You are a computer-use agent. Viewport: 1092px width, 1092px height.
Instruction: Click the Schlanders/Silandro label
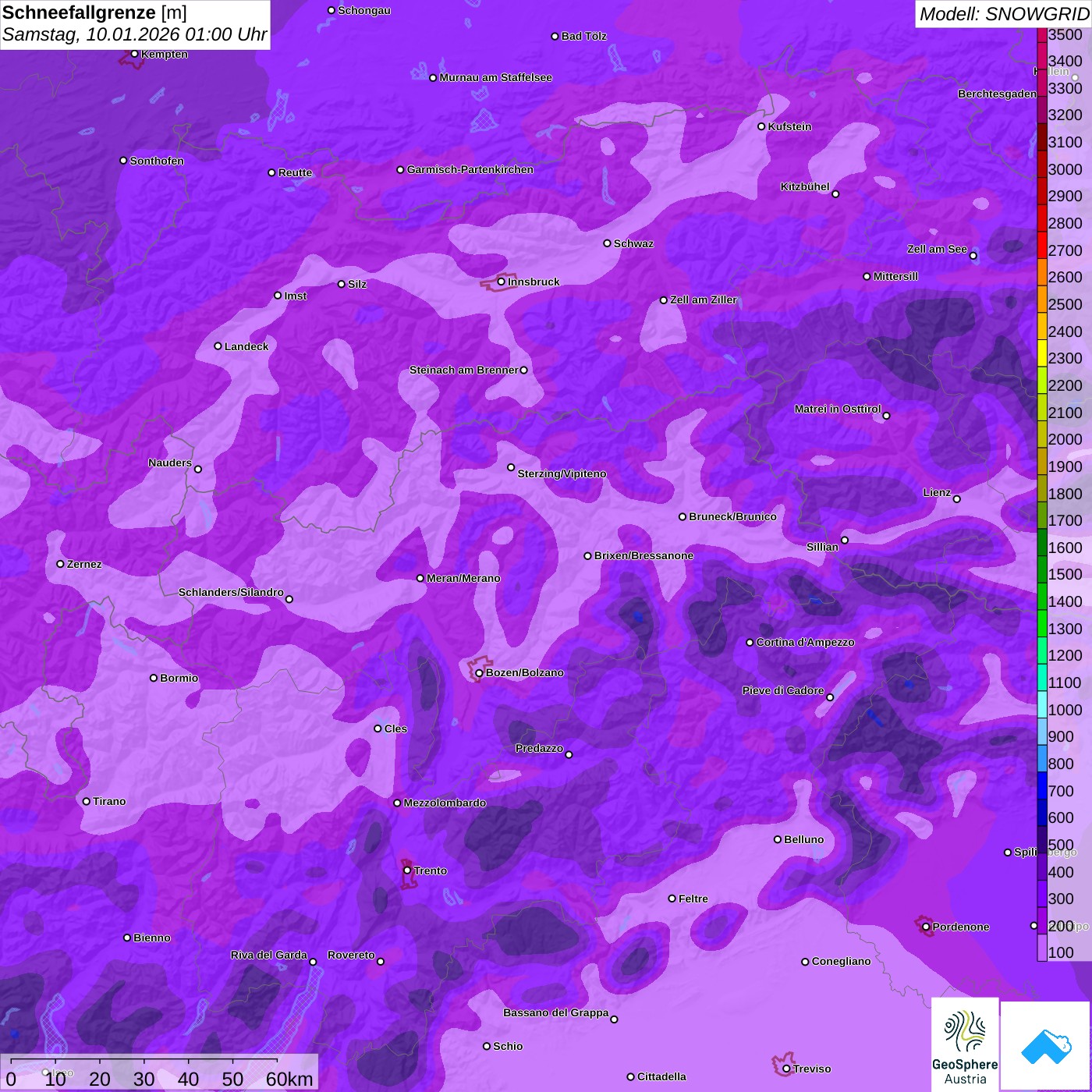pos(231,592)
